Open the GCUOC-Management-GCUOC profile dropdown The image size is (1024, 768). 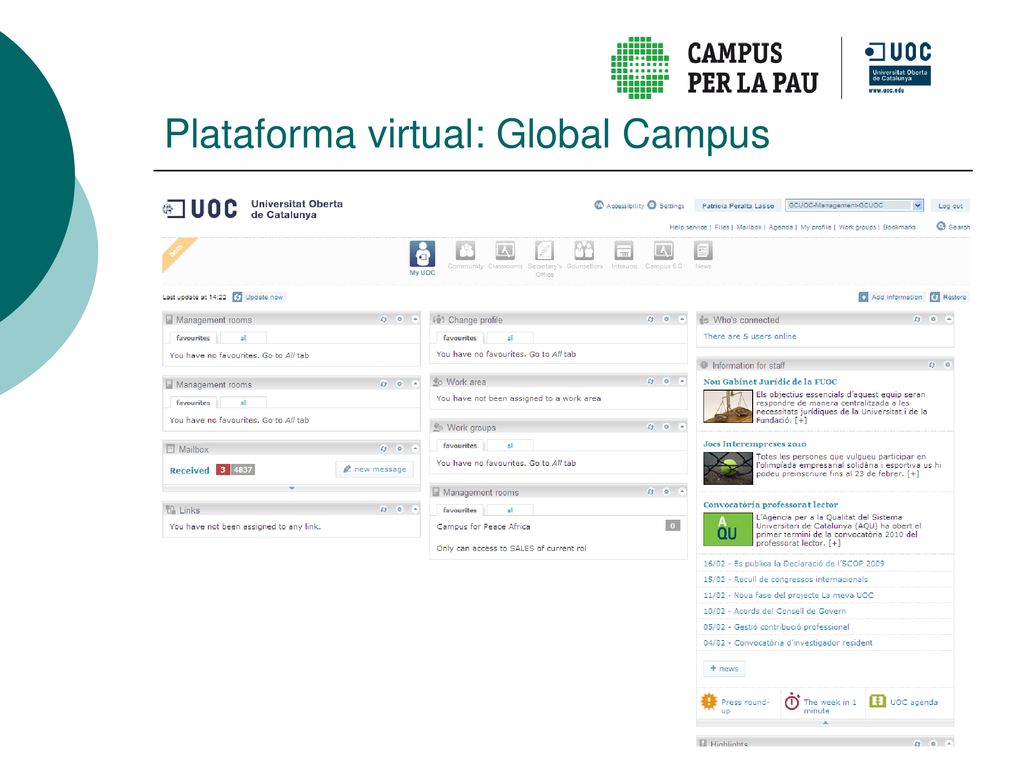pyautogui.click(x=854, y=205)
